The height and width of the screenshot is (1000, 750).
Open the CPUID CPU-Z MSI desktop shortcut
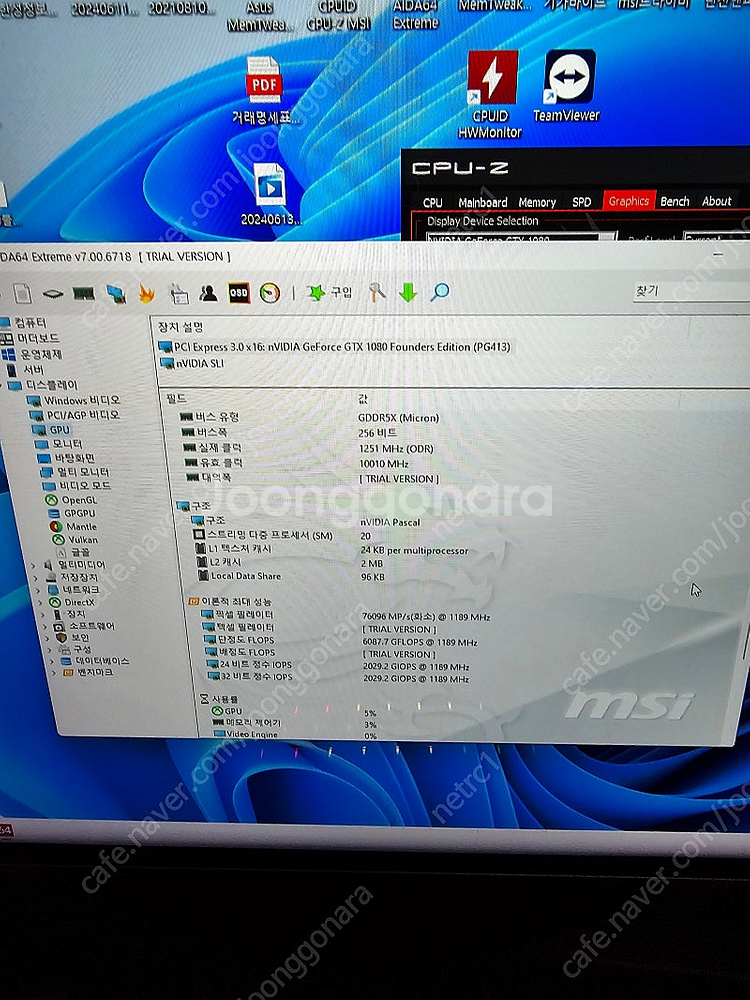(337, 15)
